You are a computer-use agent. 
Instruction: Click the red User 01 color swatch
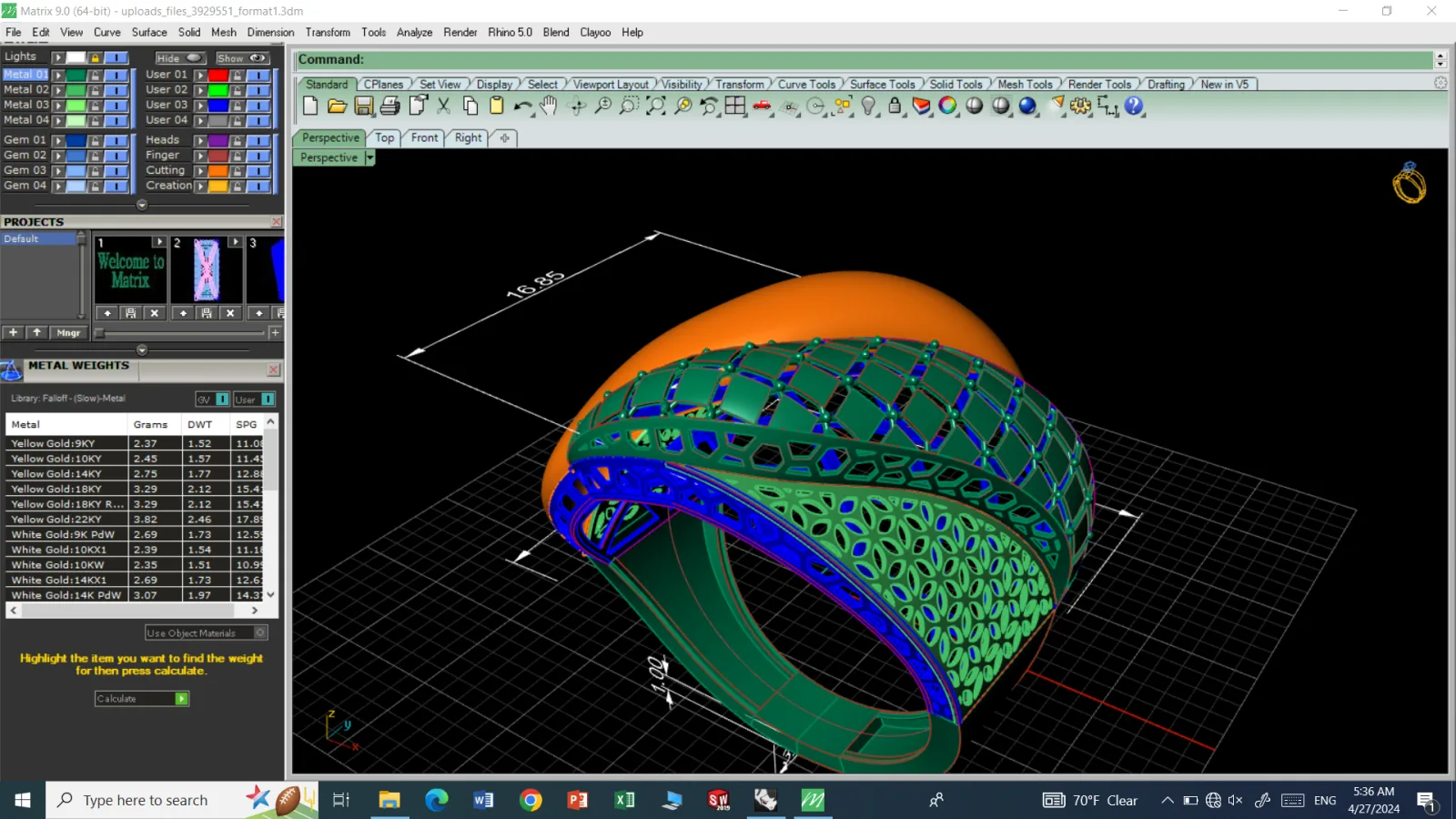[x=218, y=76]
